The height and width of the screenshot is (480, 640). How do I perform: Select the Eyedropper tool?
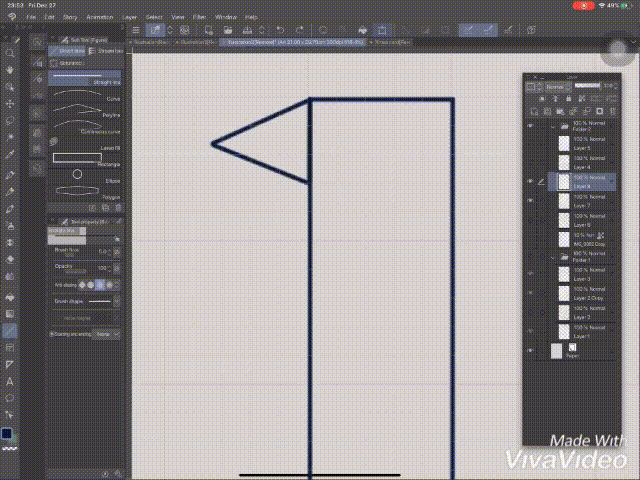(10, 154)
